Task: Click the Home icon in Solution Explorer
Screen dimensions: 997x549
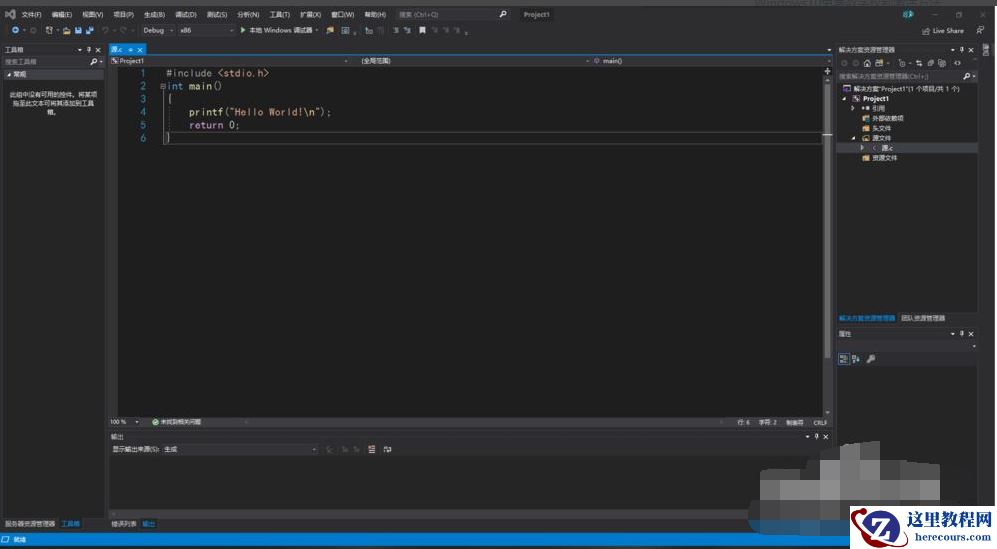Action: (867, 63)
